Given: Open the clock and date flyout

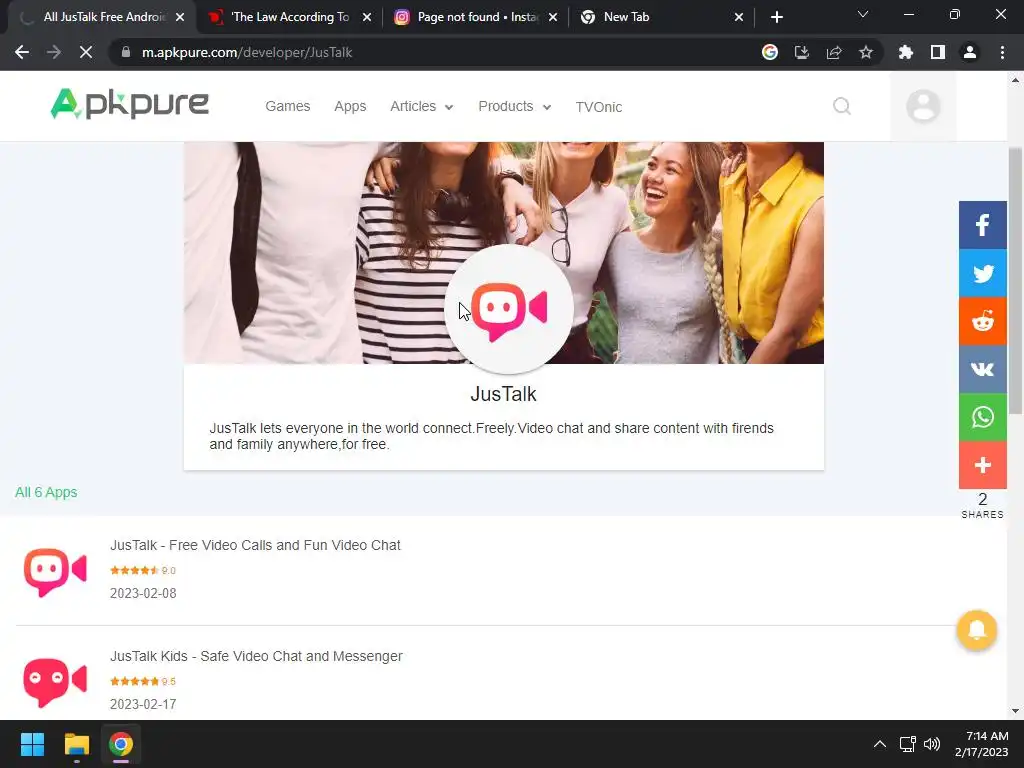Looking at the screenshot, I should (982, 744).
